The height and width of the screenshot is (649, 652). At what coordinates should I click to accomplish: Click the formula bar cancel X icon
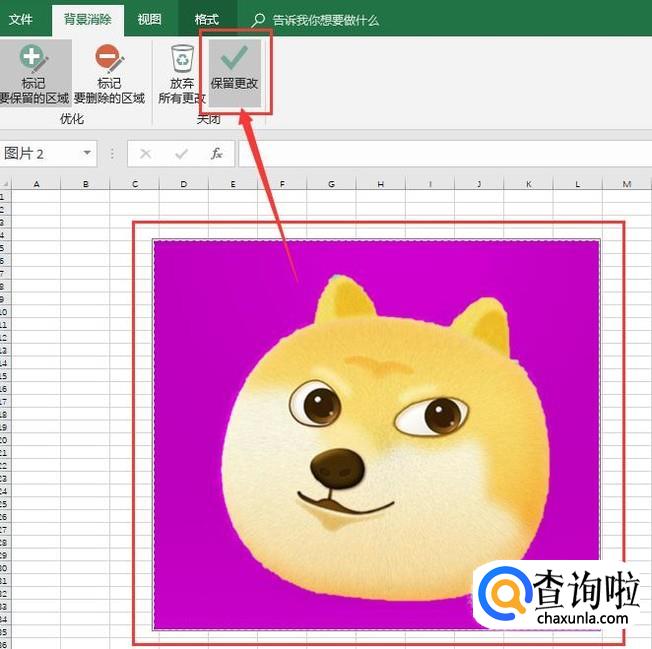(146, 154)
